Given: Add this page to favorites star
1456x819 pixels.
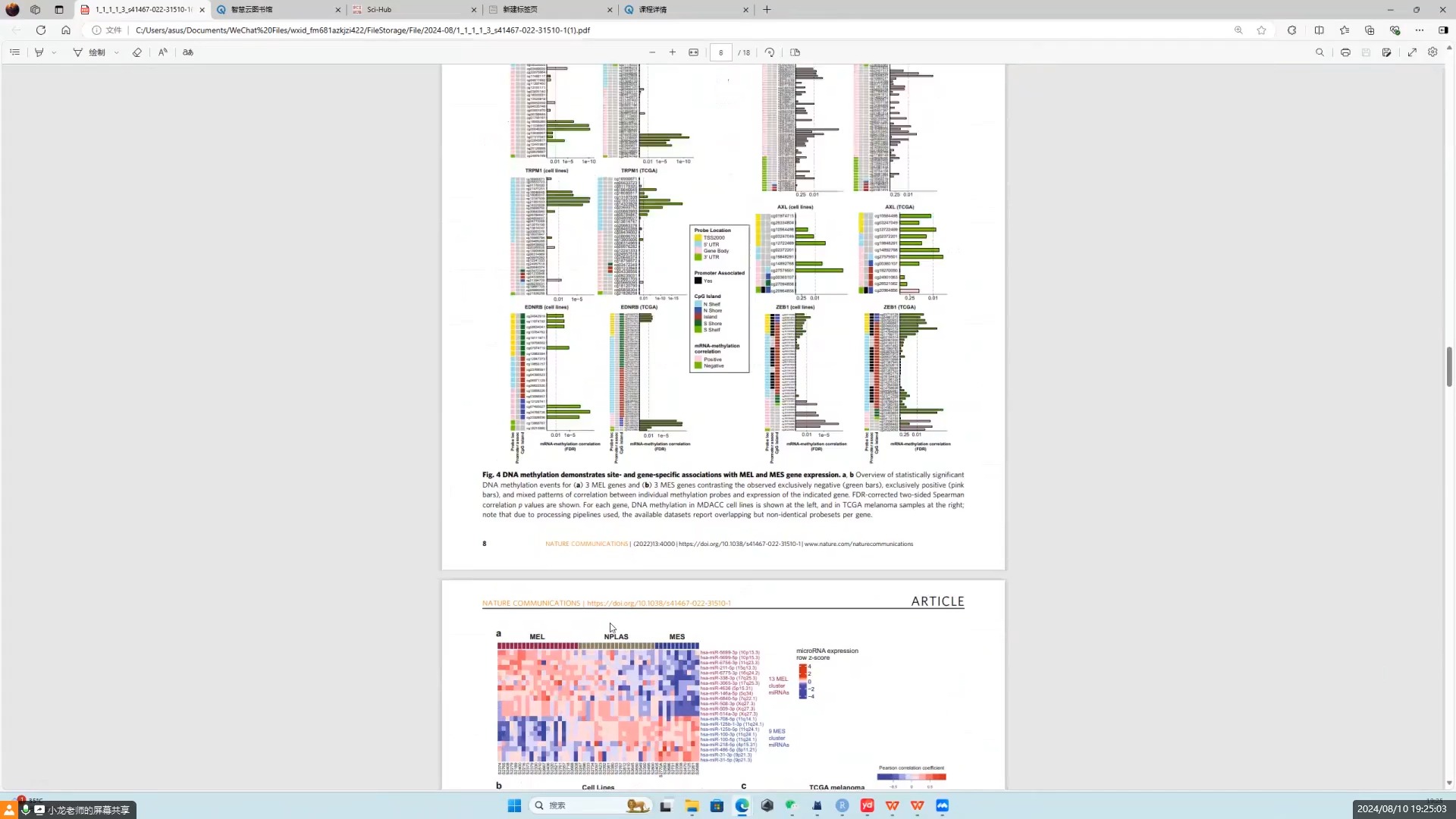Looking at the screenshot, I should point(1261,30).
